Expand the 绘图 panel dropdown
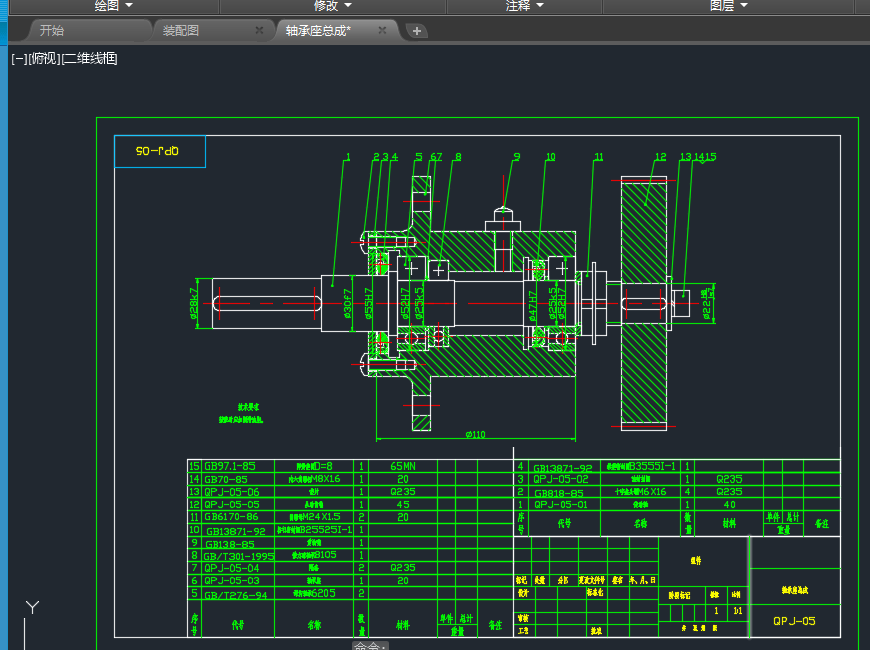This screenshot has width=870, height=650. (x=113, y=6)
